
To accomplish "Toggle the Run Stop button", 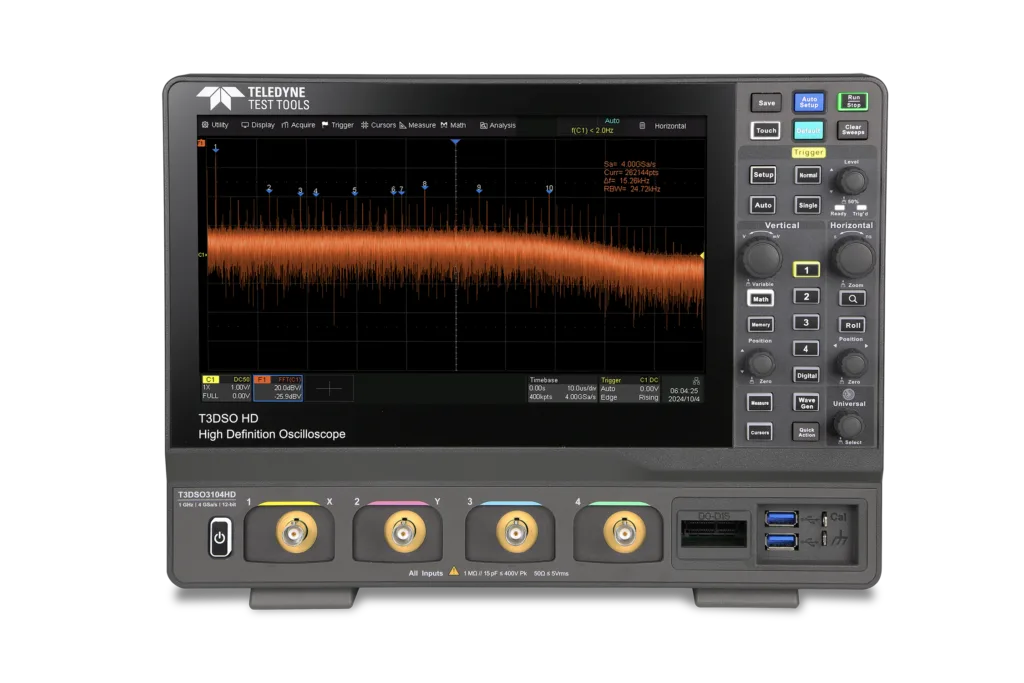I will tap(852, 101).
